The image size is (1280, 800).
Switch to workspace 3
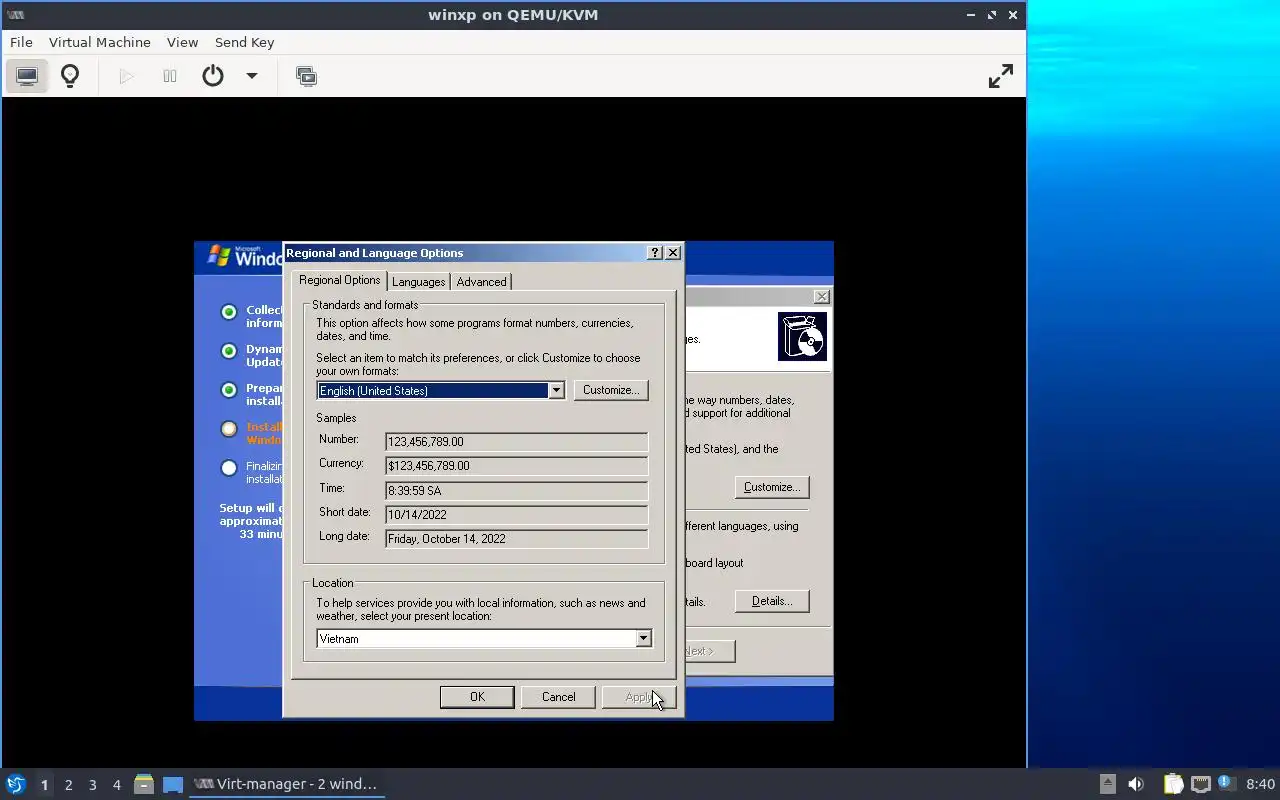(92, 785)
